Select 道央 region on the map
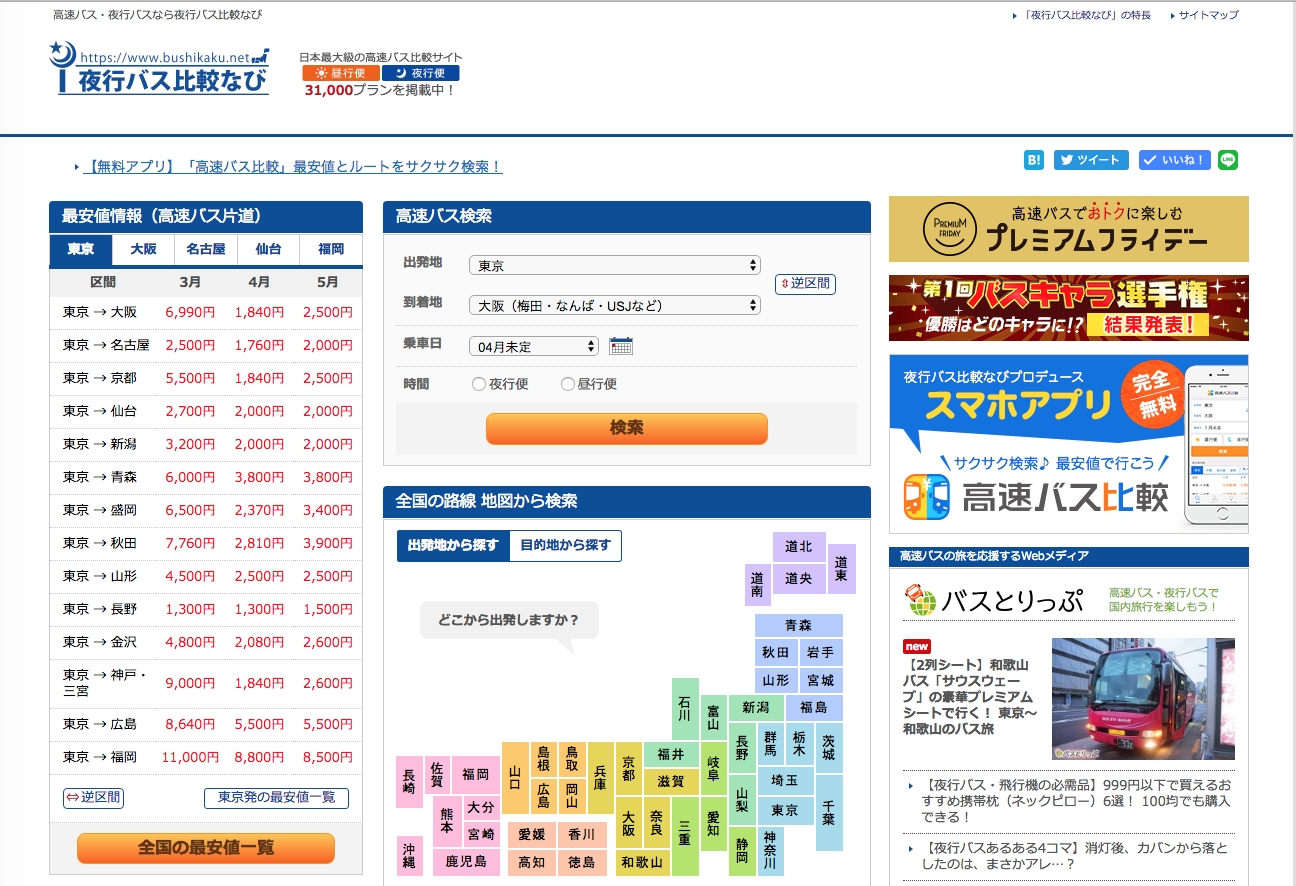Screen dimensions: 1296x886 [x=799, y=578]
